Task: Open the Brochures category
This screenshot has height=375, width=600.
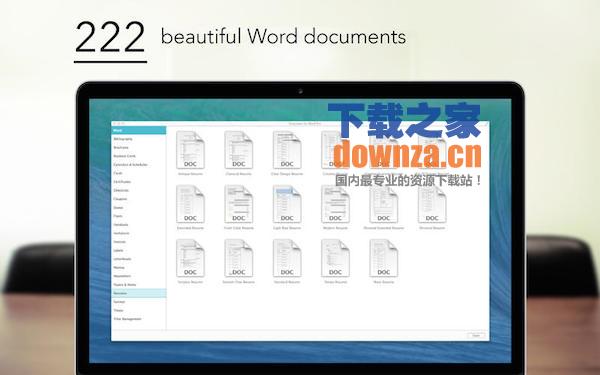Action: point(121,147)
